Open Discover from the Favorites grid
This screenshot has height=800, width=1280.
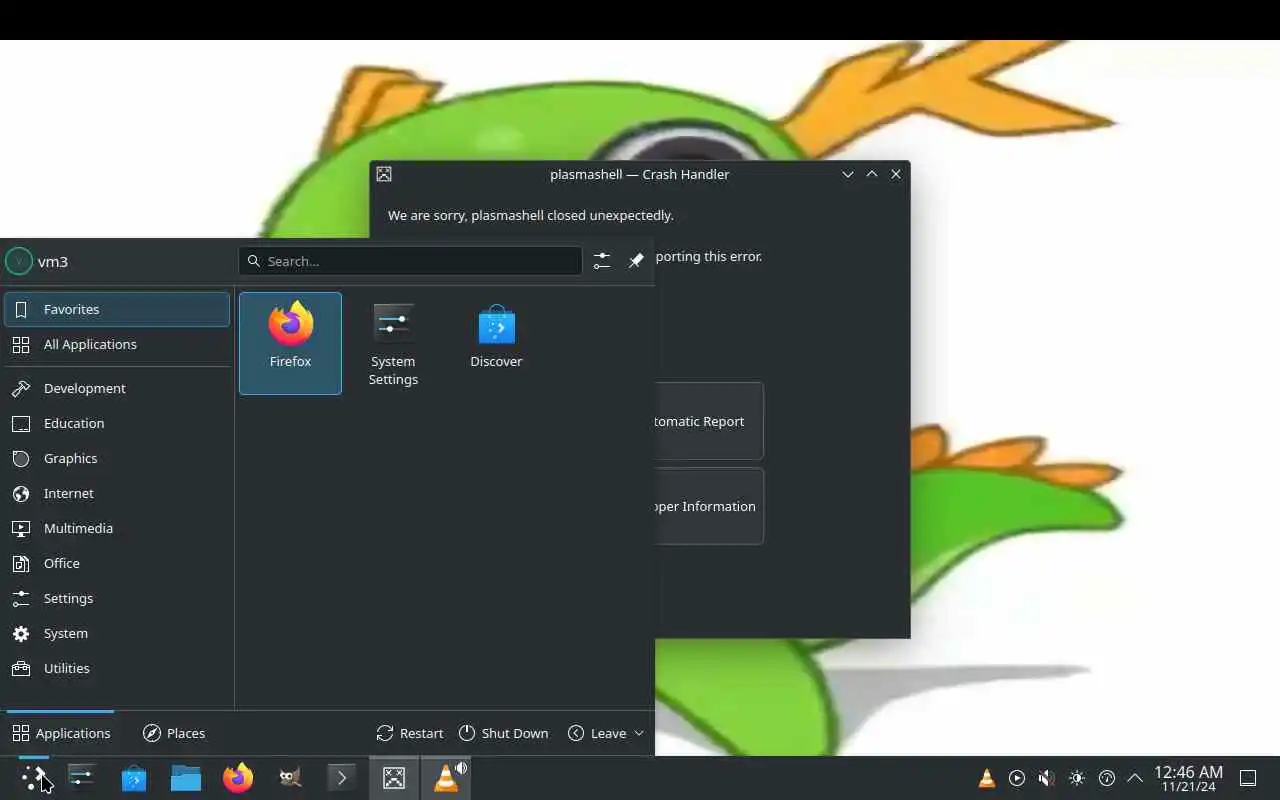496,343
